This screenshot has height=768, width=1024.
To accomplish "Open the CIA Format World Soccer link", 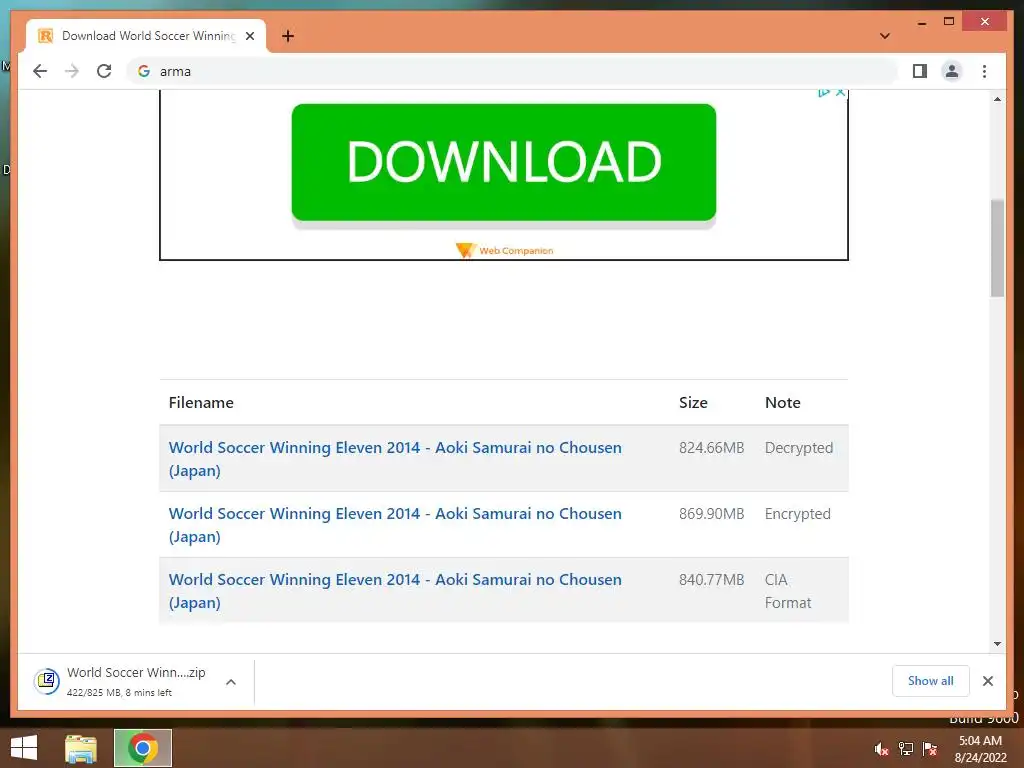I will (394, 590).
